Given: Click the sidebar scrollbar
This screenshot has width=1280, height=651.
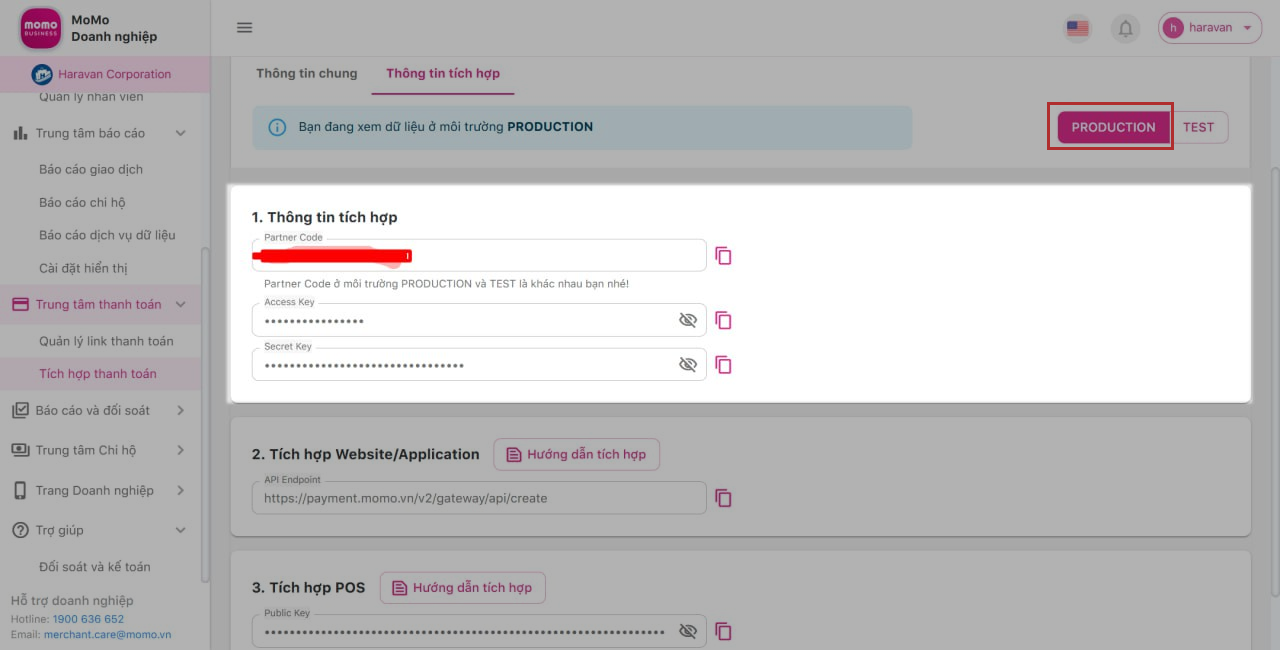Looking at the screenshot, I should tap(205, 415).
